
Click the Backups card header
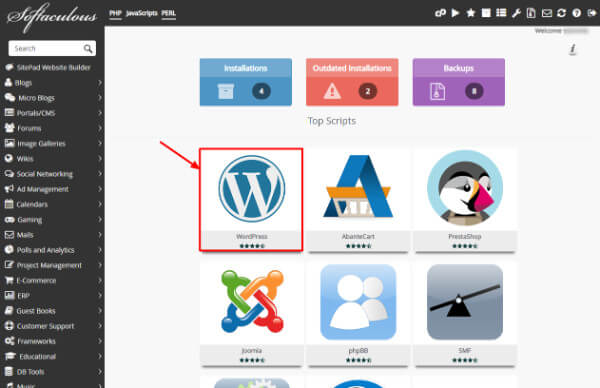click(458, 68)
